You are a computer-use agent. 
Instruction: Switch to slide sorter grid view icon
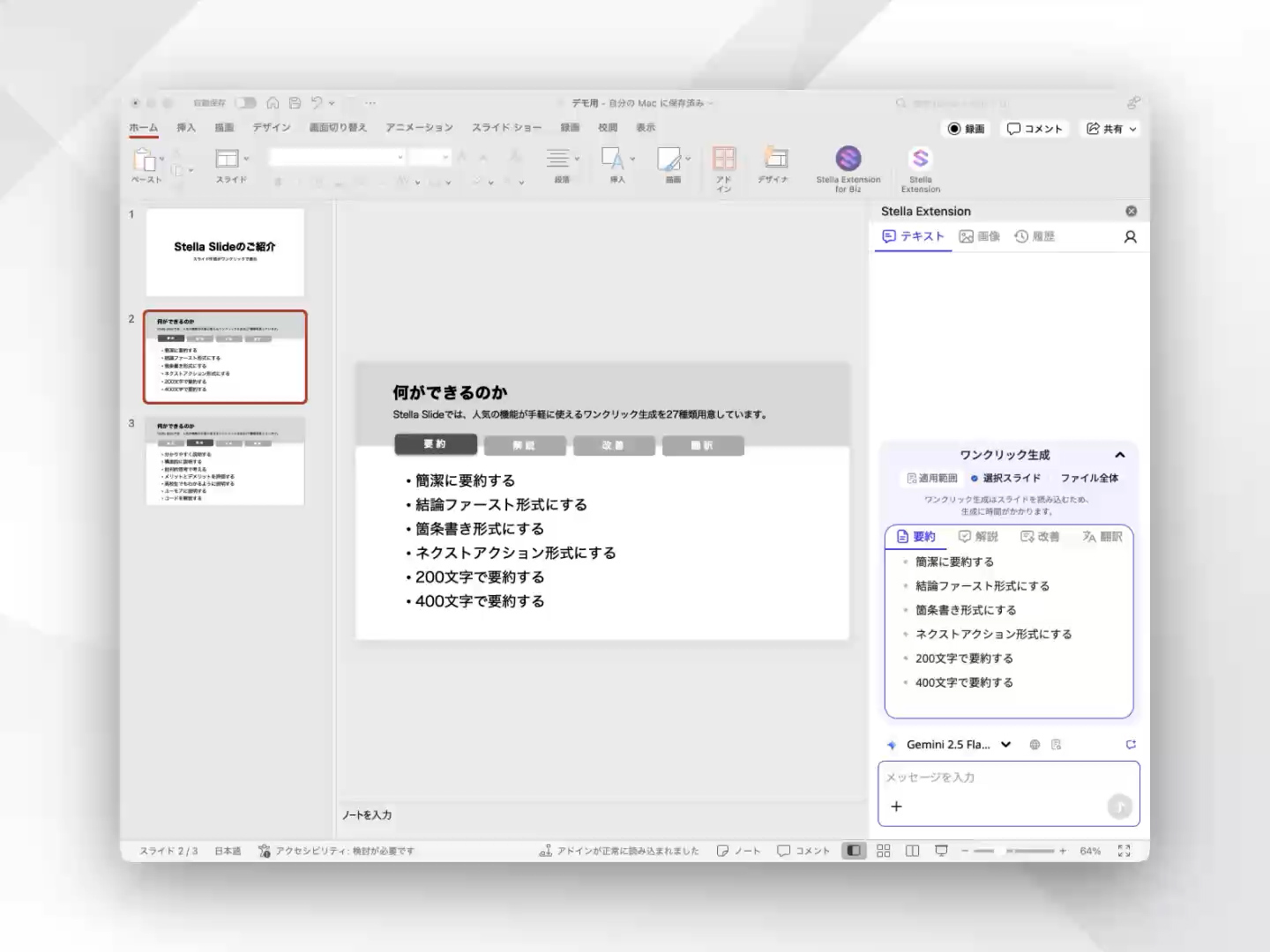[884, 851]
